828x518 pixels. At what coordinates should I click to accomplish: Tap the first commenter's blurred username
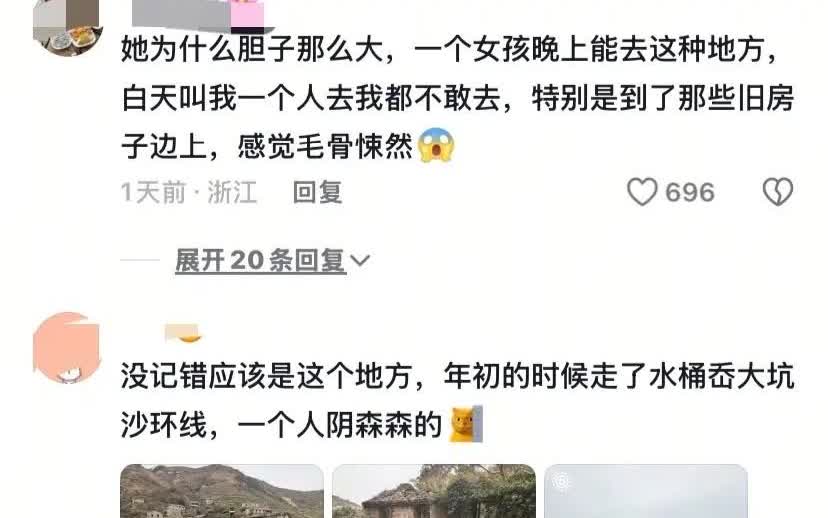(x=181, y=14)
